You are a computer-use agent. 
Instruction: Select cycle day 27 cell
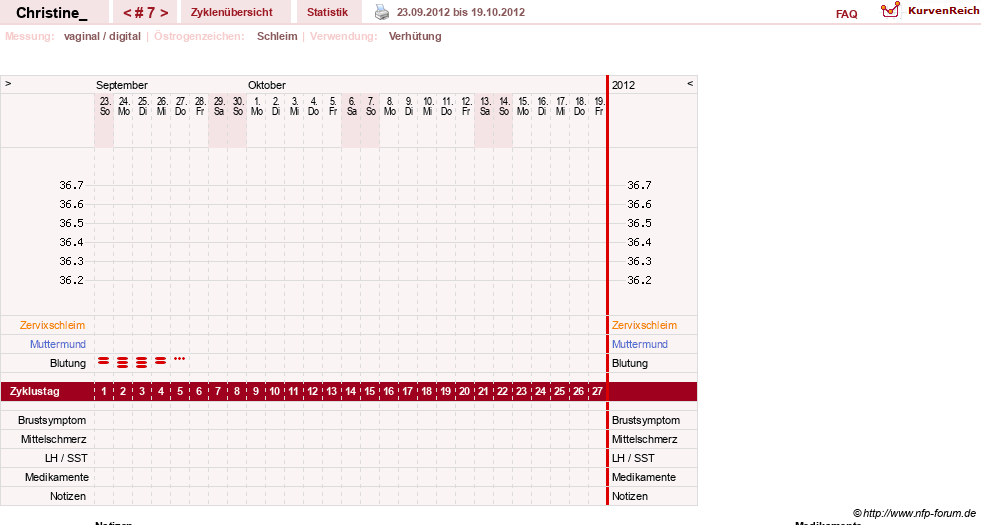point(597,392)
